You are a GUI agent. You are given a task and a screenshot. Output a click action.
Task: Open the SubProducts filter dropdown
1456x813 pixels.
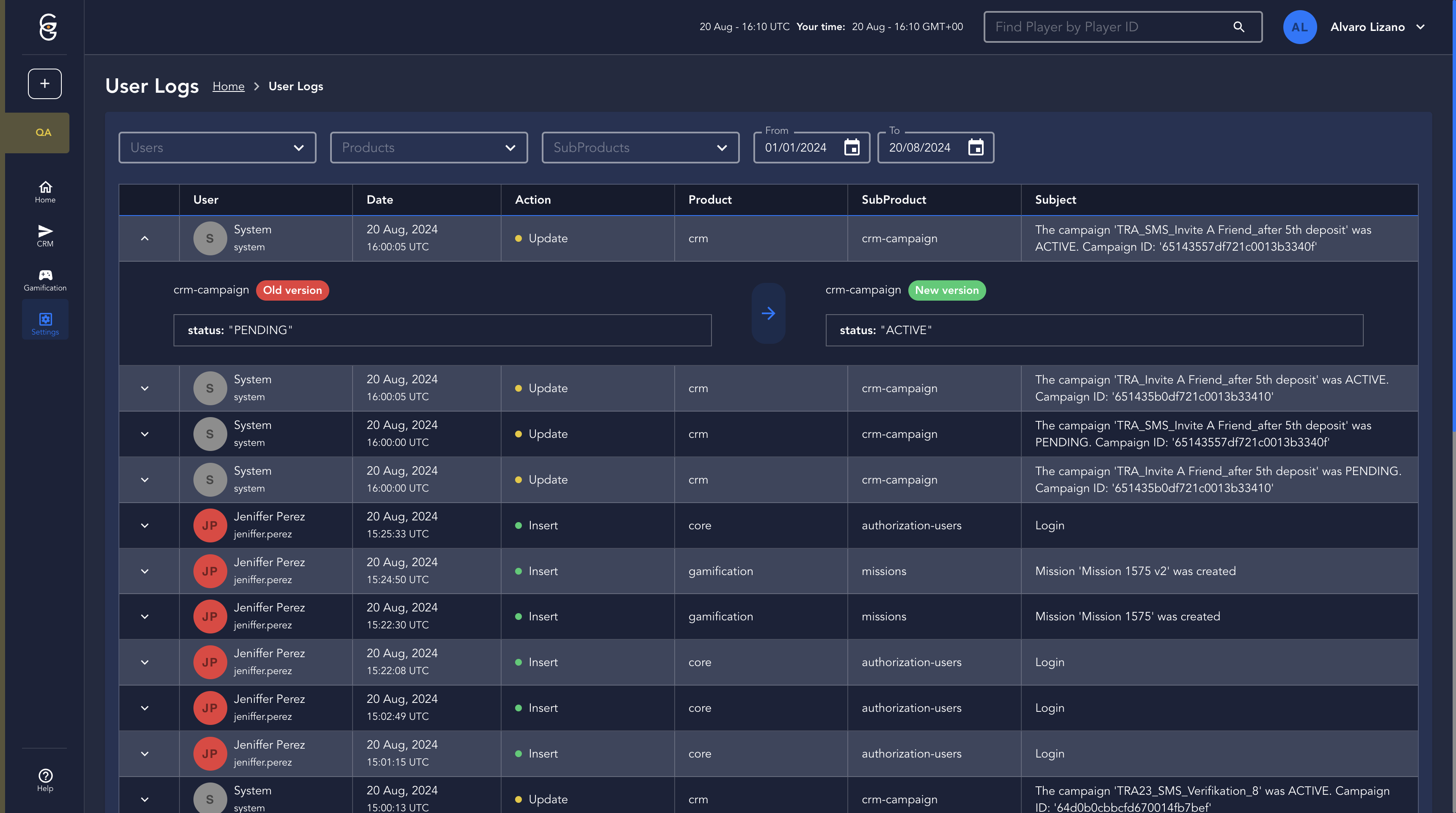[640, 147]
